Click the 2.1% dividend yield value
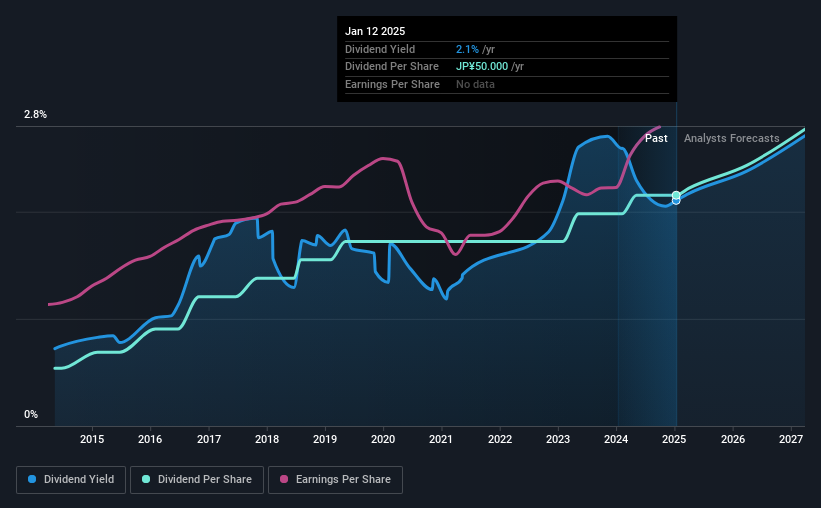Screen dimensions: 821x508 tap(467, 49)
